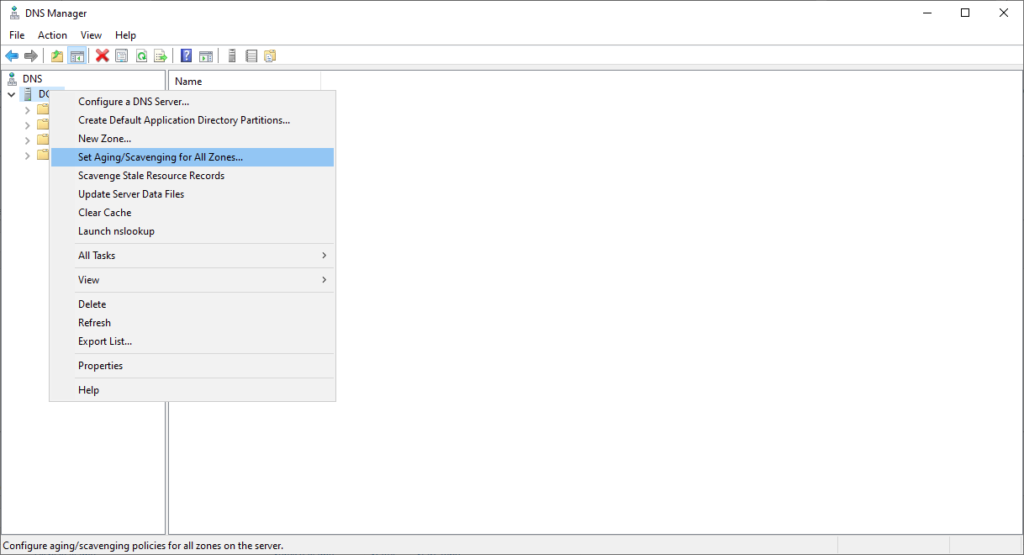Open Properties via the toolbar icon

tap(121, 56)
